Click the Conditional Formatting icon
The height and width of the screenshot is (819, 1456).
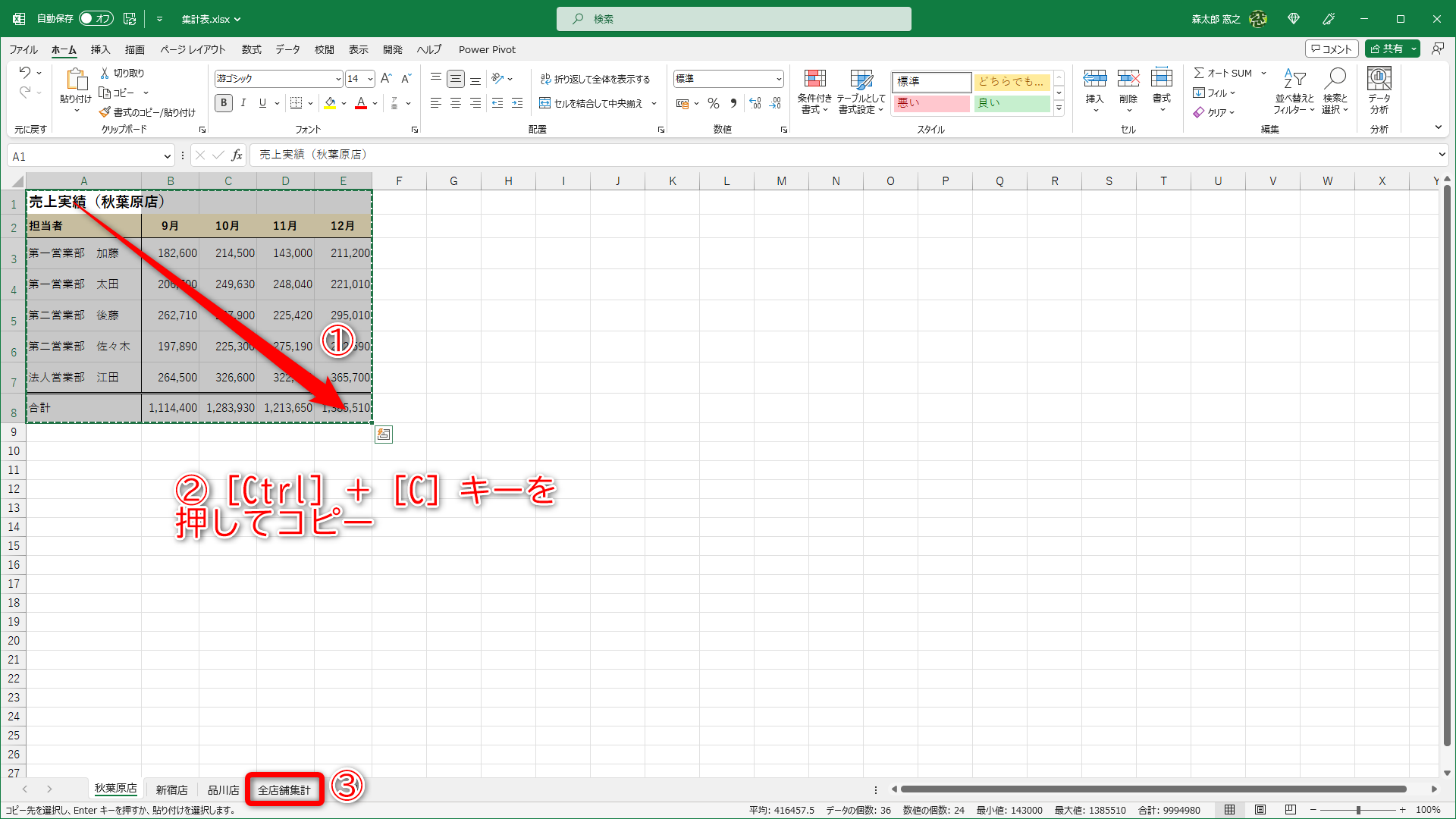point(814,80)
